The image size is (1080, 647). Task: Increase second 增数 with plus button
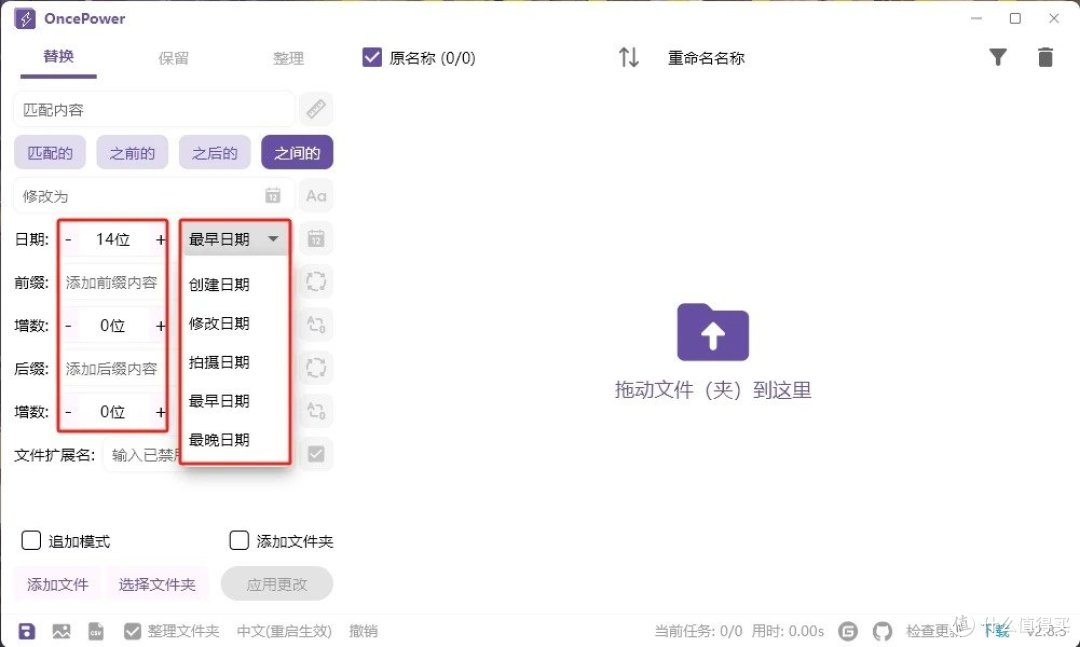(x=160, y=411)
